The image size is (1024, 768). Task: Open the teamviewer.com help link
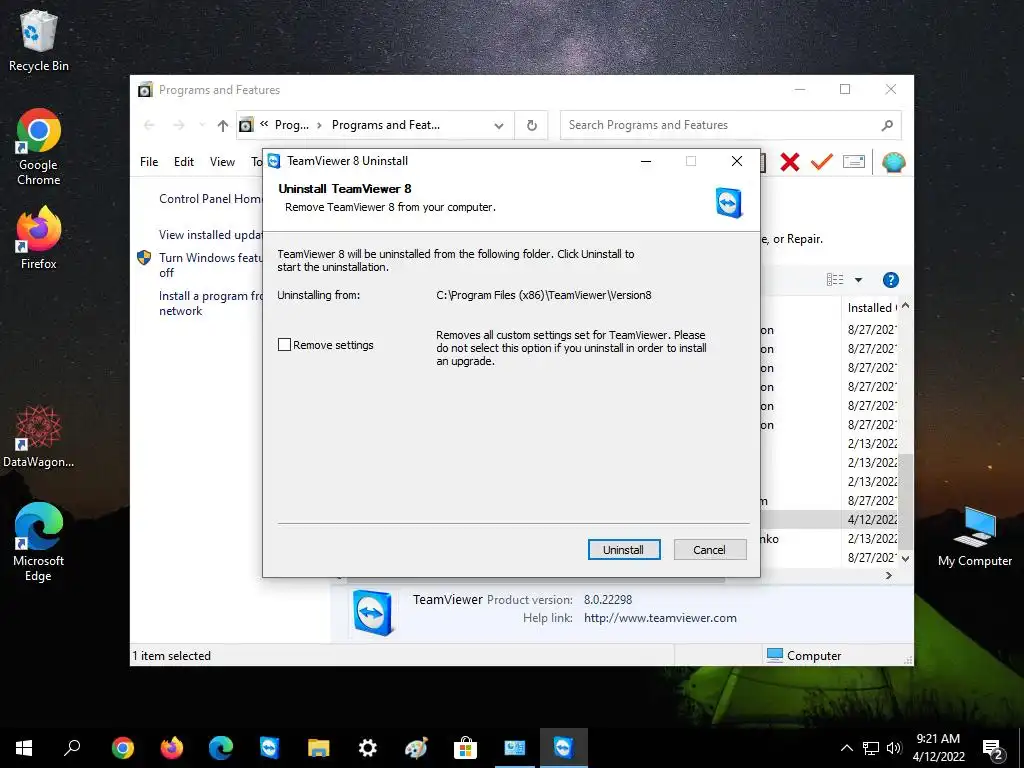coord(660,618)
